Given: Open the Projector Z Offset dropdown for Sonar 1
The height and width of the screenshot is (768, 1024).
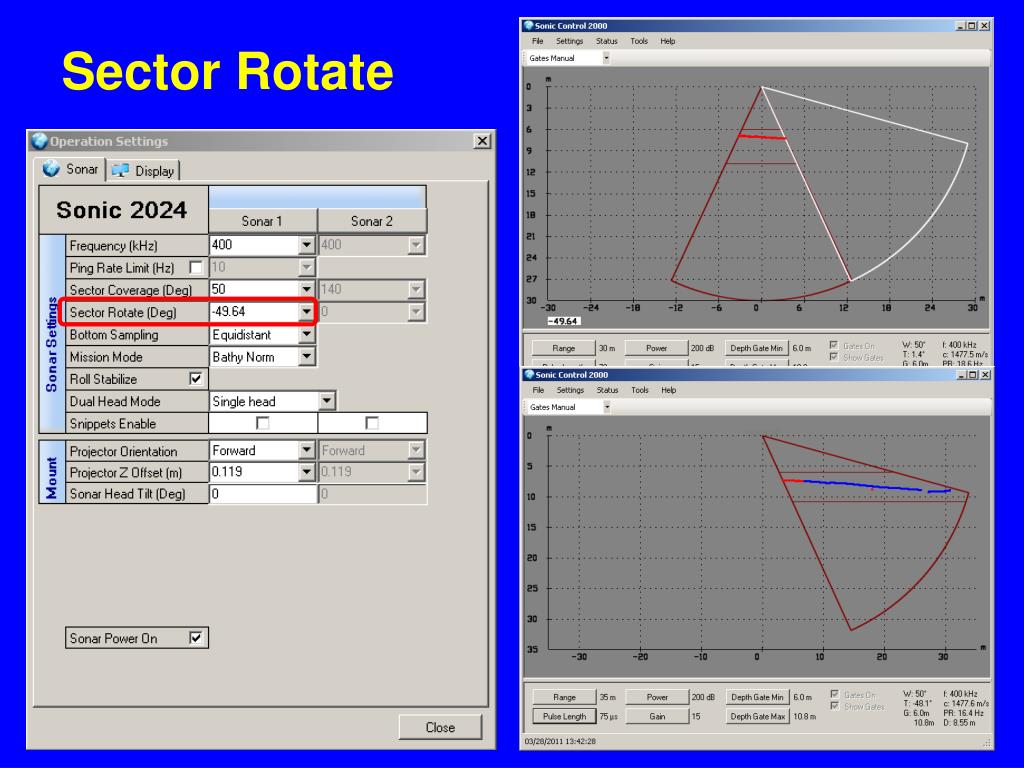Looking at the screenshot, I should point(306,472).
